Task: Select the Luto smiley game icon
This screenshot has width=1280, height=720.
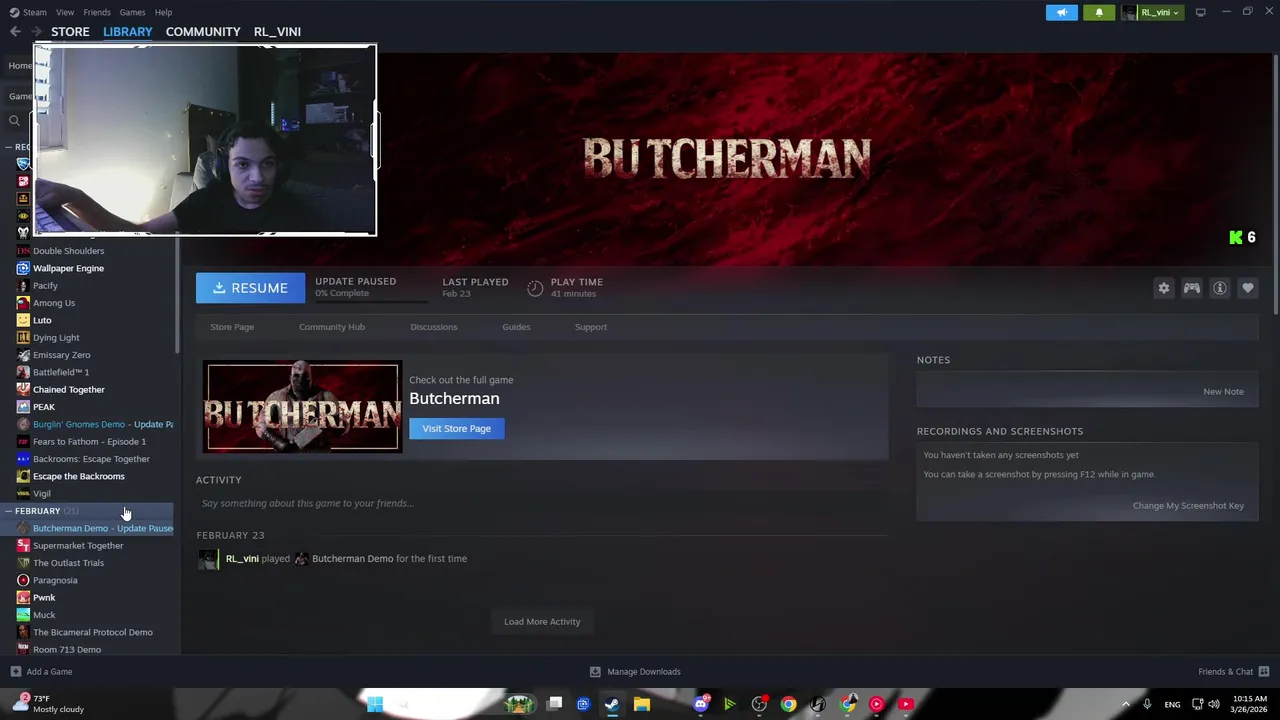Action: click(23, 320)
